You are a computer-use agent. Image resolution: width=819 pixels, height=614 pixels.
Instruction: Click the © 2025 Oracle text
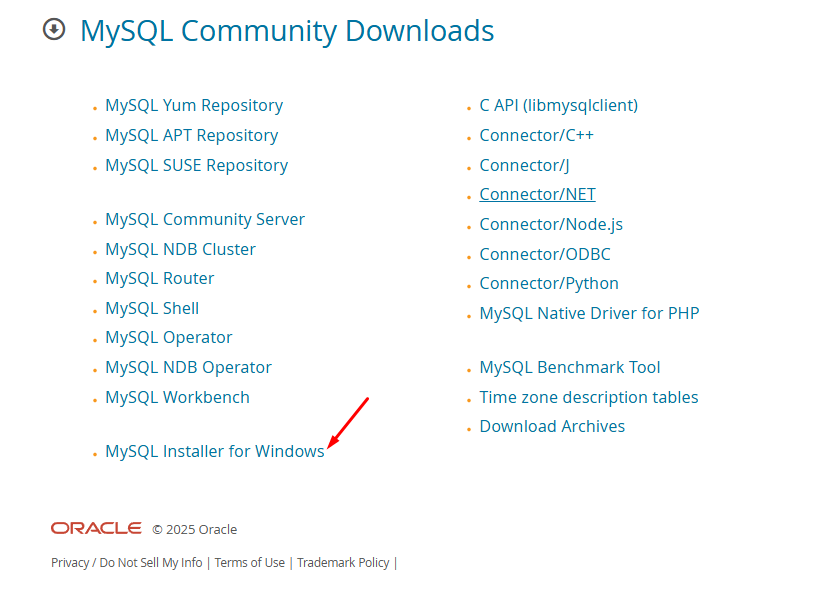194,529
